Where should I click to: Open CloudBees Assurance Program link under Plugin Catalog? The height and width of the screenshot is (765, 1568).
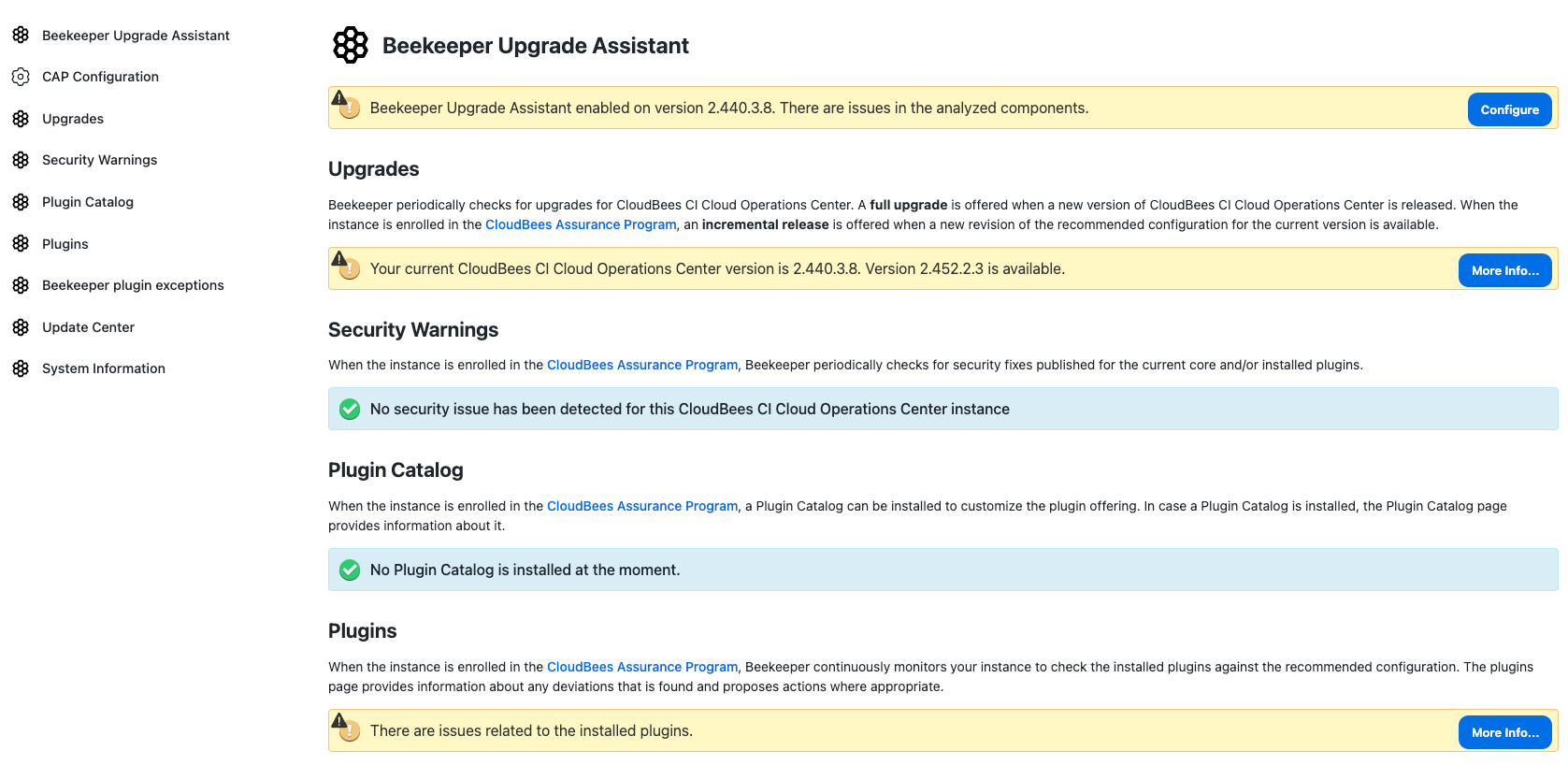click(x=642, y=506)
